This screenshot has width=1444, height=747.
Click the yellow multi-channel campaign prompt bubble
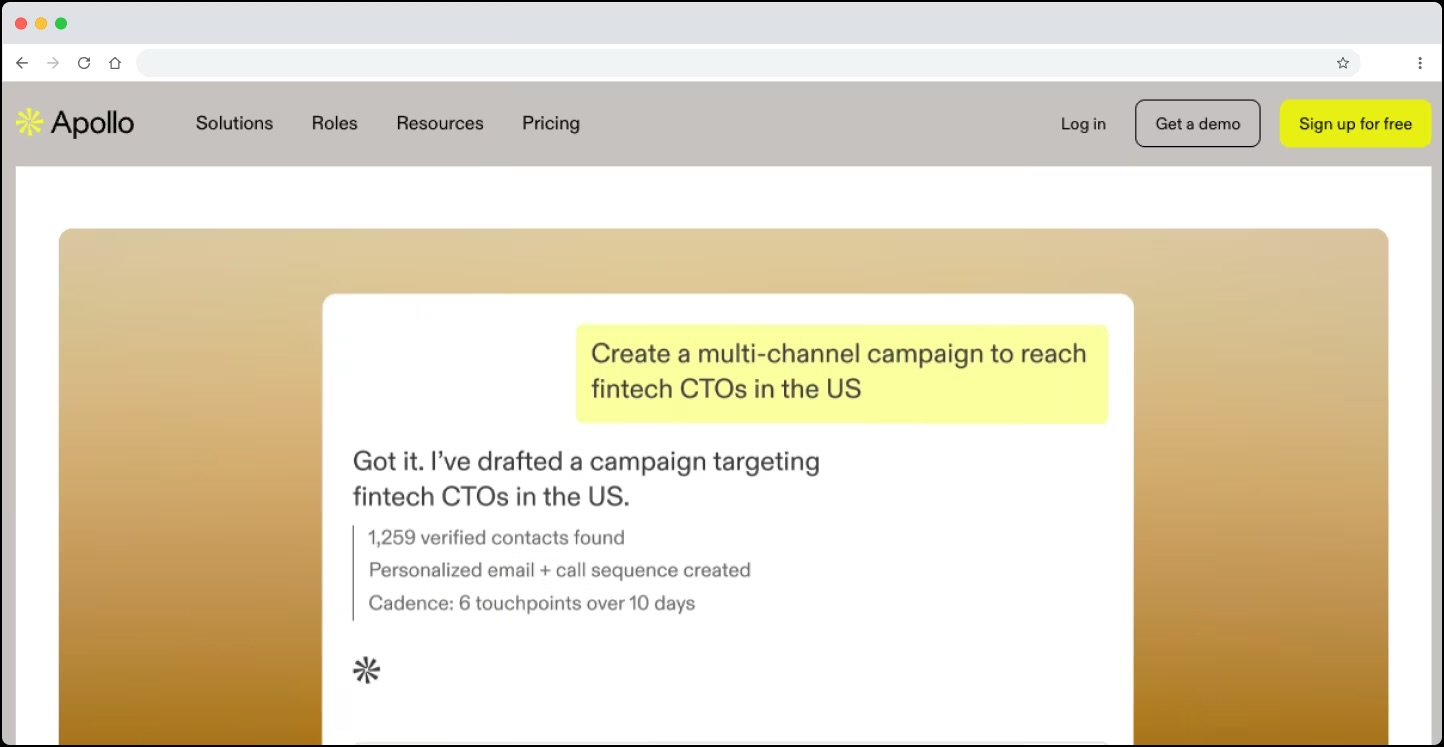tap(842, 373)
